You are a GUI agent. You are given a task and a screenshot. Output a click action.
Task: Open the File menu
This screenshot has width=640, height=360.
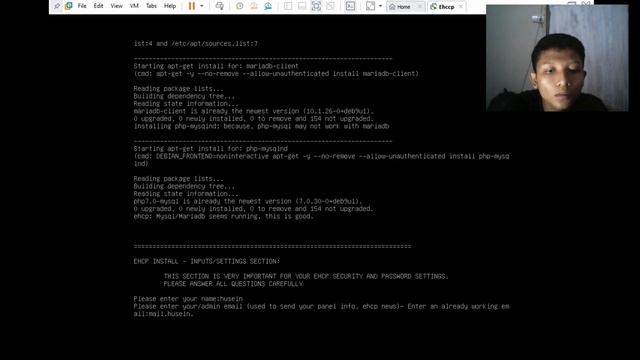82,6
